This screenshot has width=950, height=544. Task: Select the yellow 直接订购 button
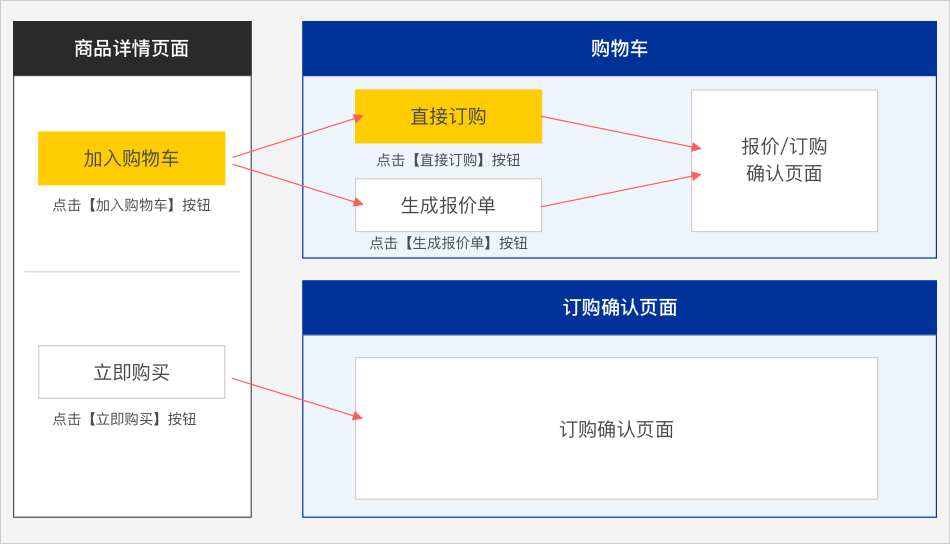[x=448, y=116]
